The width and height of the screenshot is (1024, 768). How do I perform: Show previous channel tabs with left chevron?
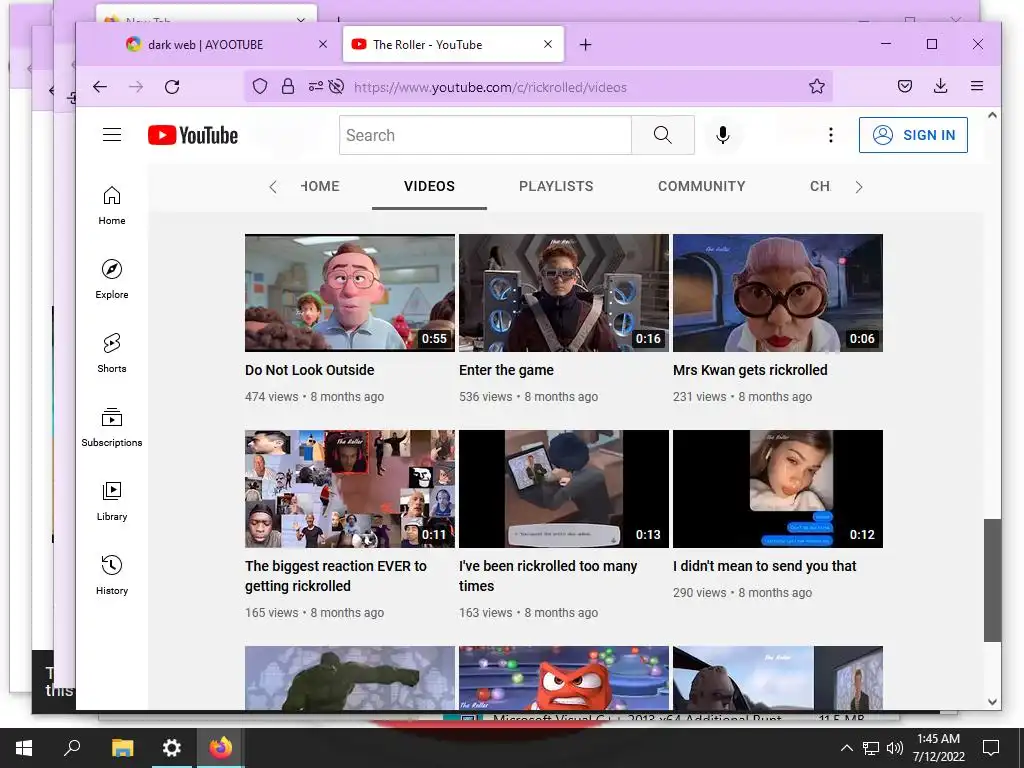tap(273, 187)
